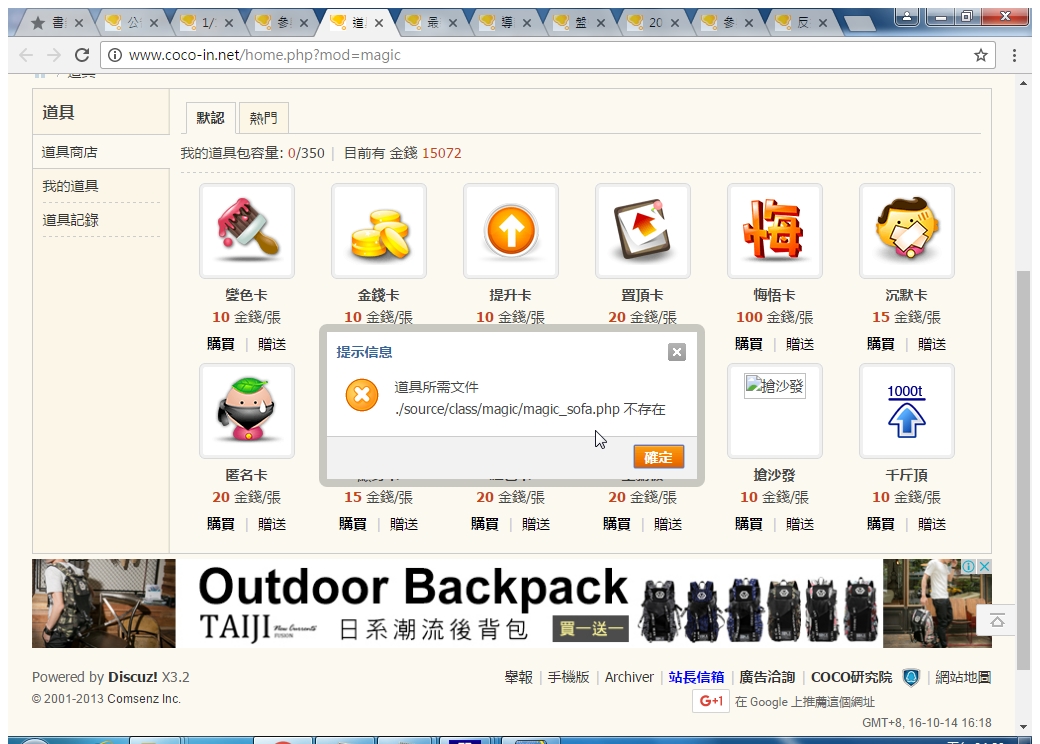The height and width of the screenshot is (744, 1040).
Task: Click 購買 under 匿名卡
Action: (x=221, y=524)
